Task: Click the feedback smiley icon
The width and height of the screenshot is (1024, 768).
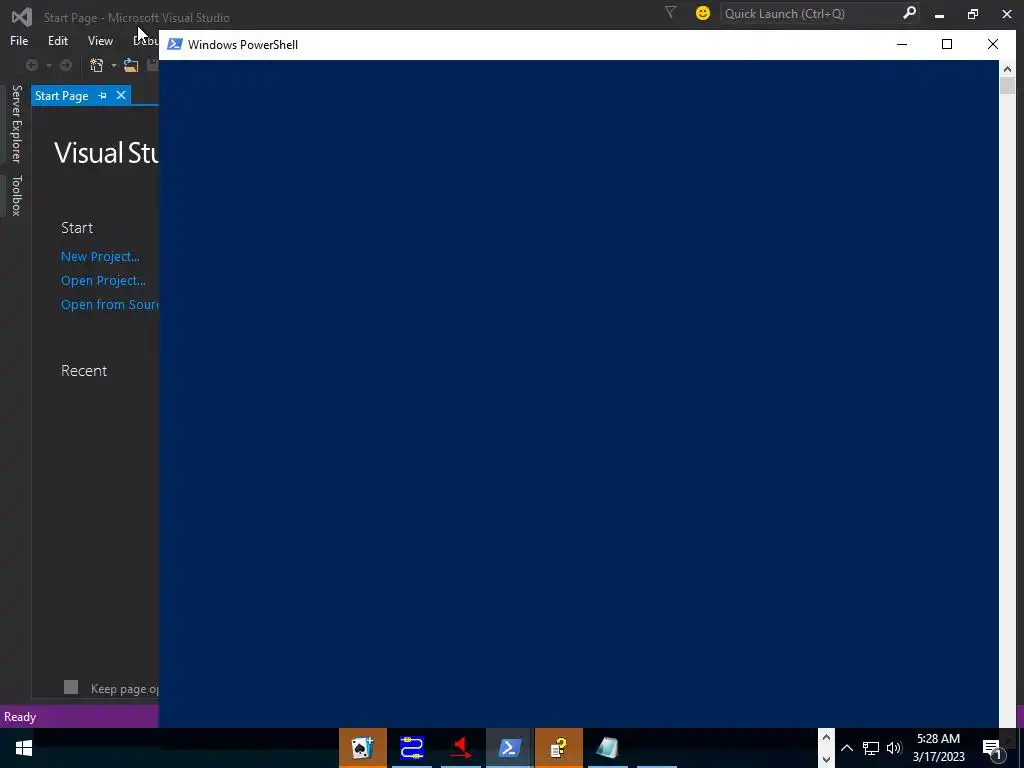Action: [x=703, y=13]
